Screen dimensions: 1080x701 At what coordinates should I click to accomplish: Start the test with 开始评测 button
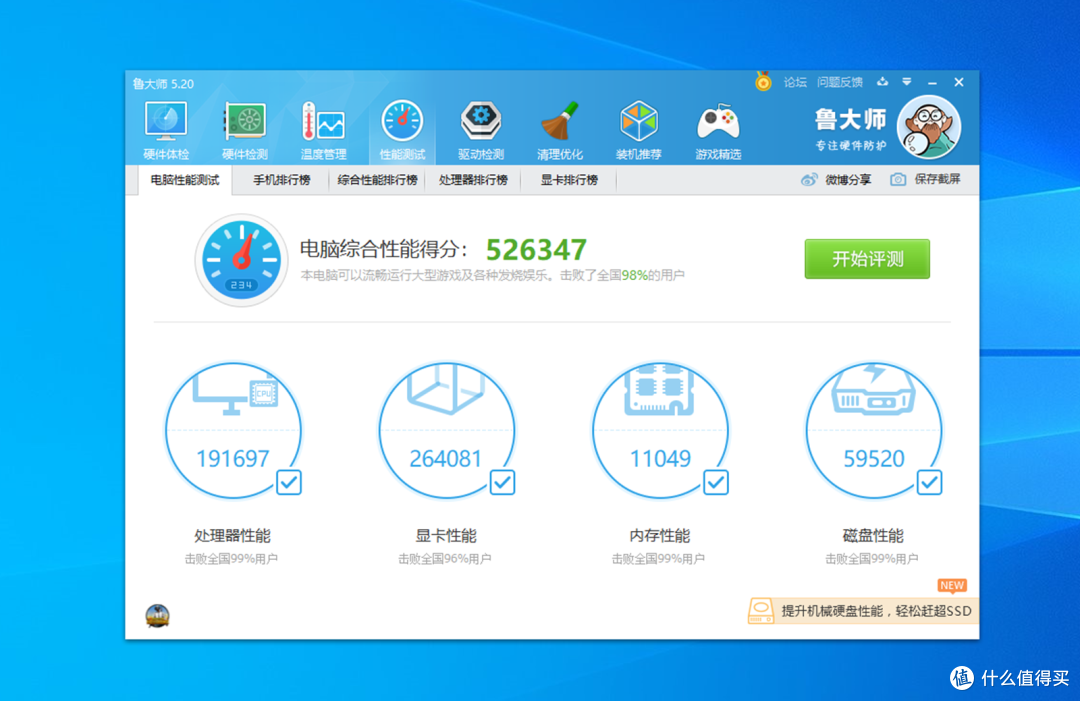point(867,259)
